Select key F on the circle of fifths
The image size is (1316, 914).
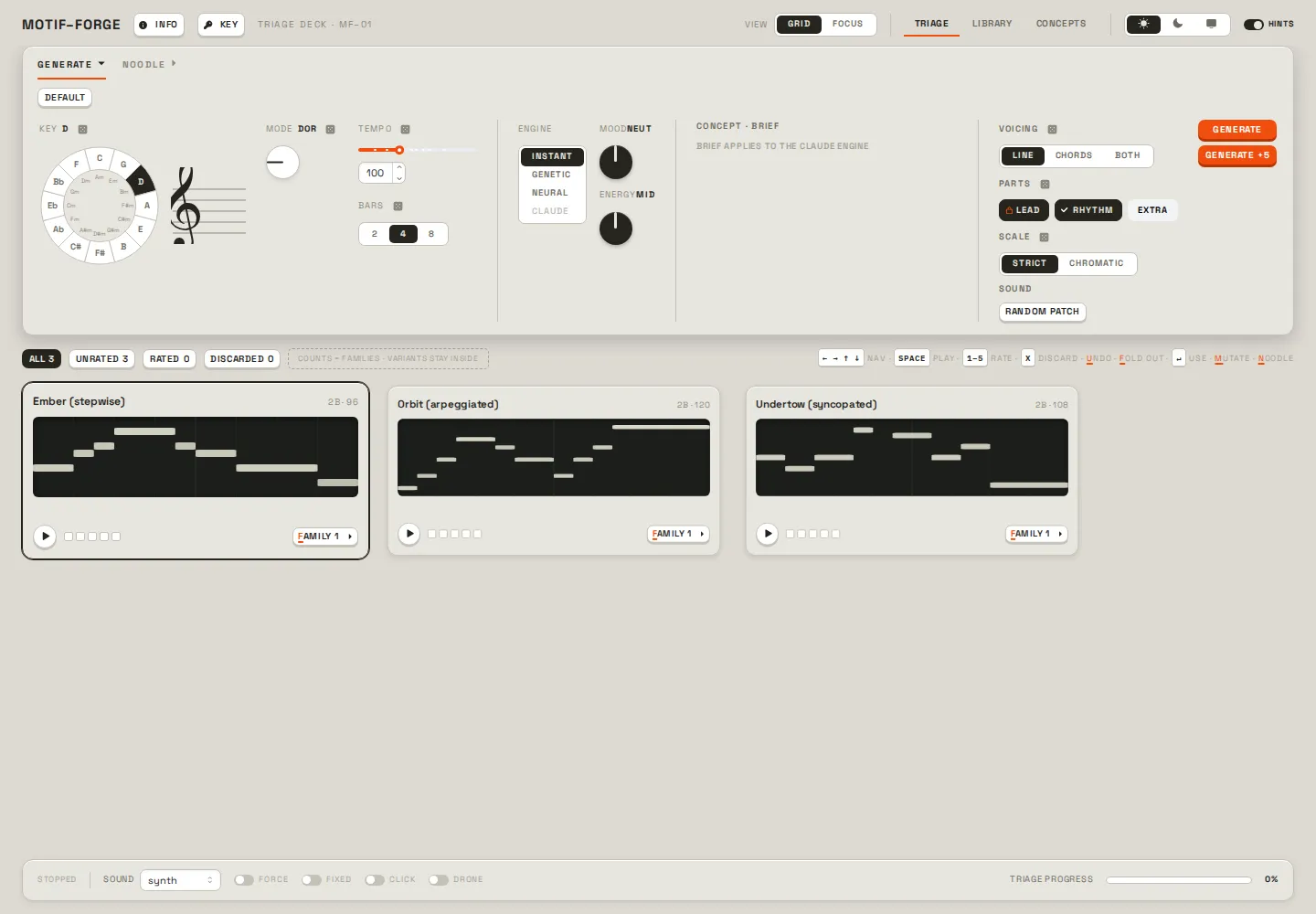tap(76, 165)
